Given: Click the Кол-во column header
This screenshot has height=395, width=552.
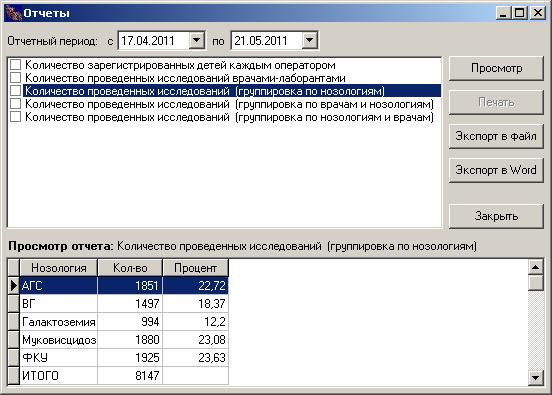Looking at the screenshot, I should pyautogui.click(x=130, y=268).
